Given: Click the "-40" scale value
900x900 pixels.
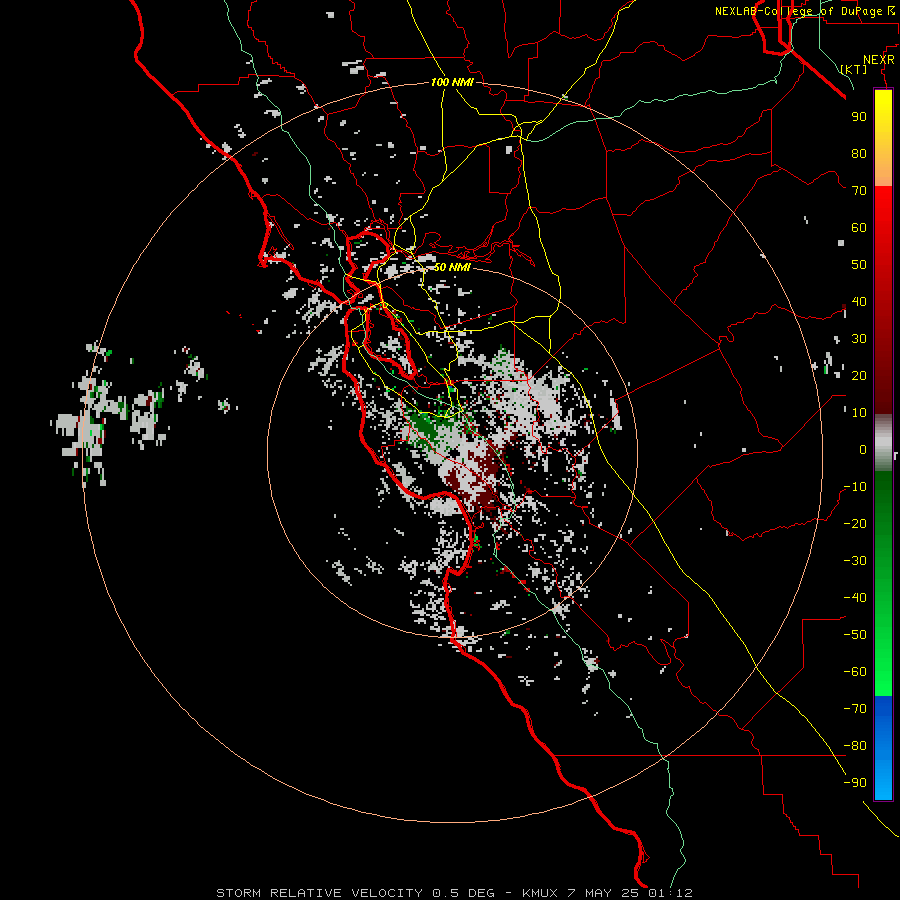Looking at the screenshot, I should [x=855, y=598].
